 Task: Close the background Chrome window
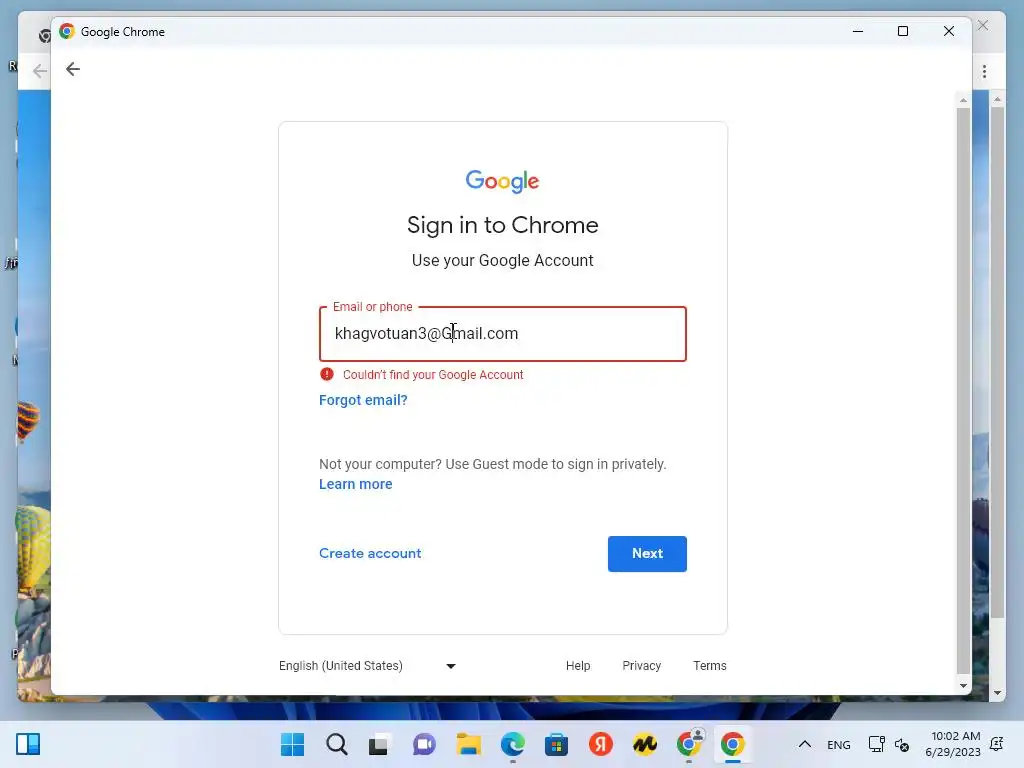(983, 25)
